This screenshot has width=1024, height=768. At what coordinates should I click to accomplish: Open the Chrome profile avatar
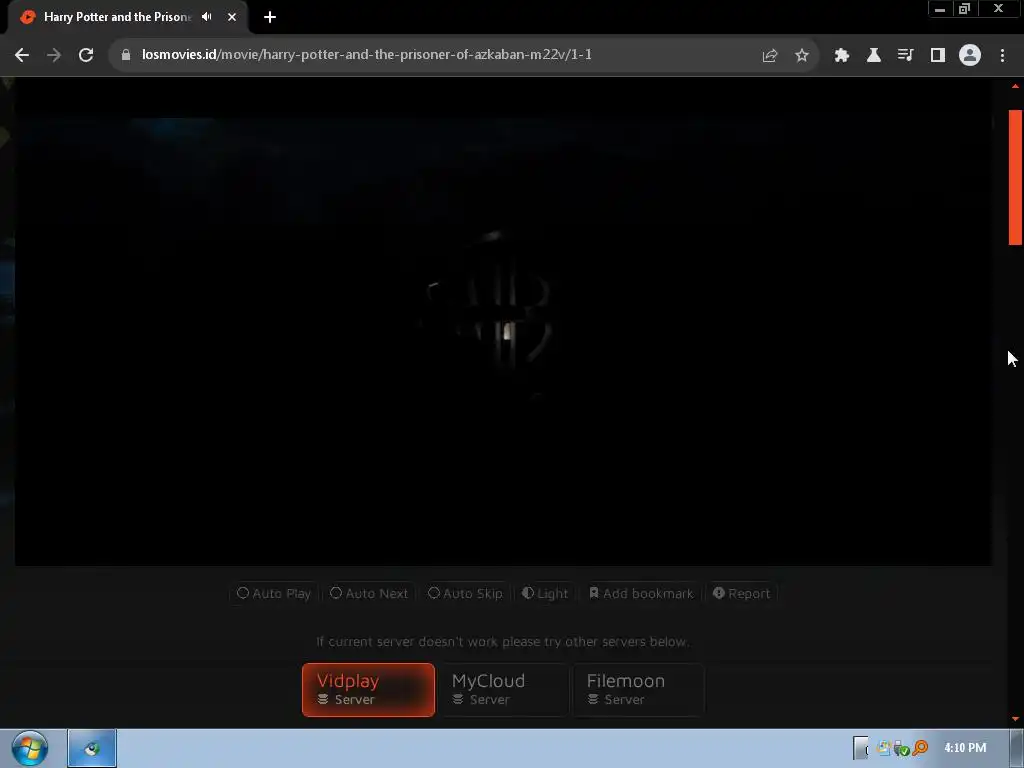point(970,56)
